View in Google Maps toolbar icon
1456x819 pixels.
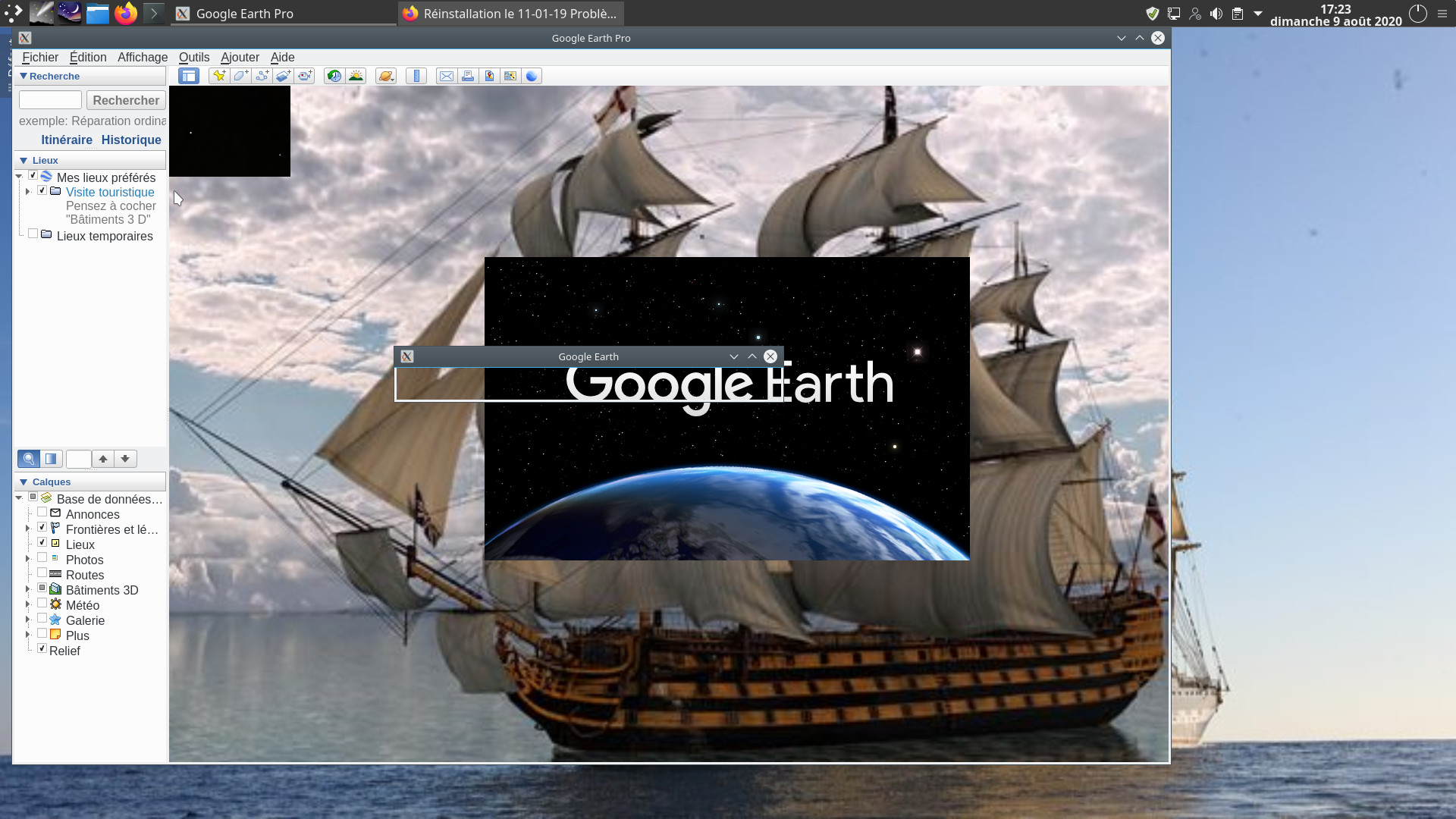[510, 76]
